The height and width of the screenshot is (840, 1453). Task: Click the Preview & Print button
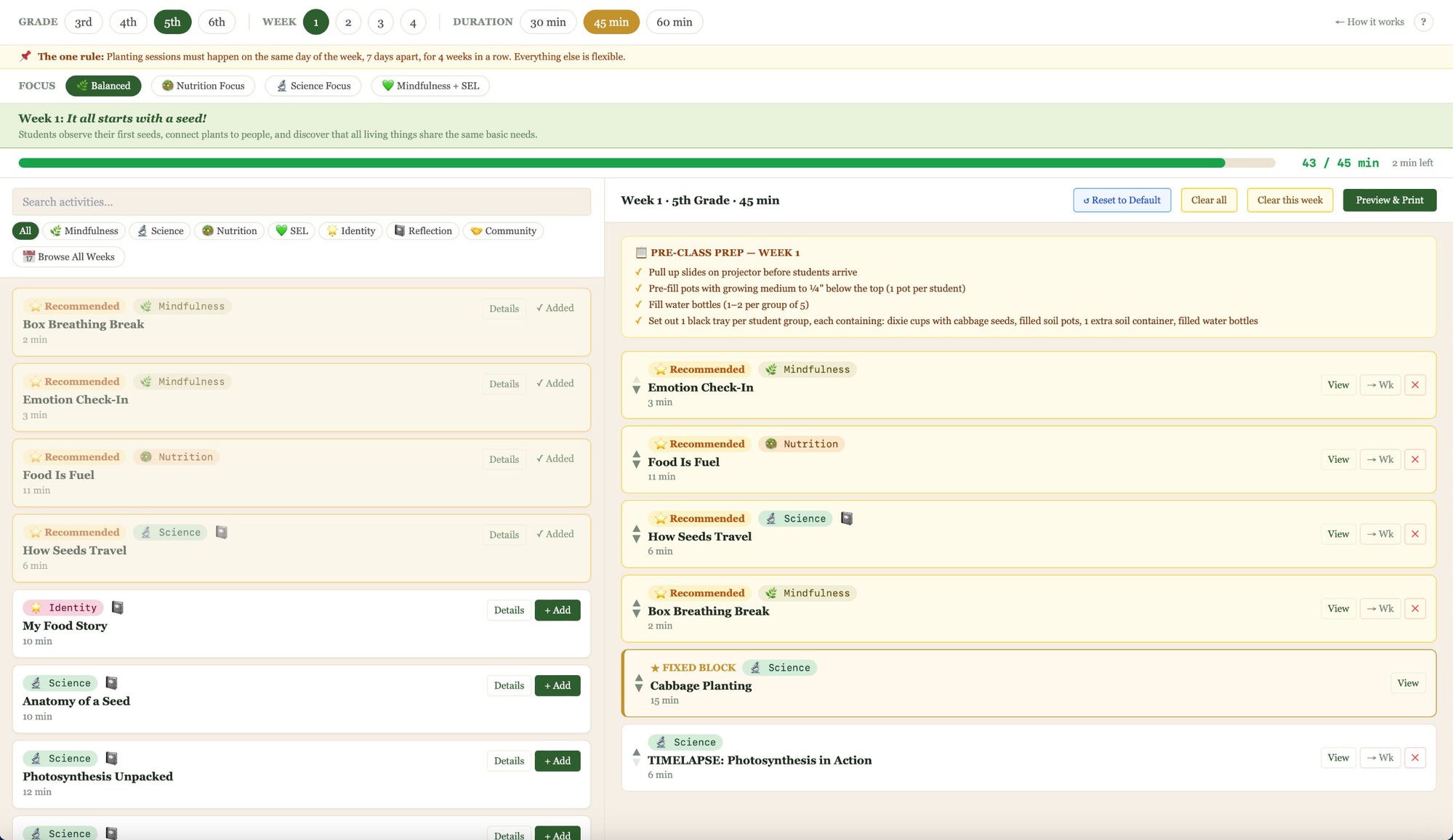[1389, 201]
